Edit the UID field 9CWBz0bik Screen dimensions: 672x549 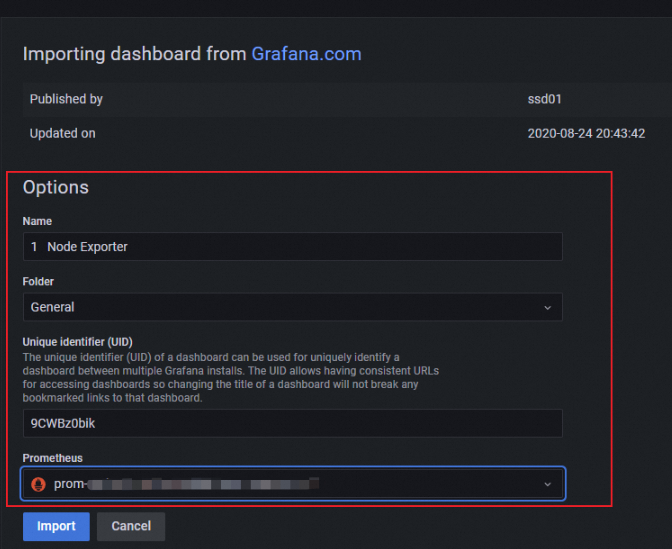293,423
